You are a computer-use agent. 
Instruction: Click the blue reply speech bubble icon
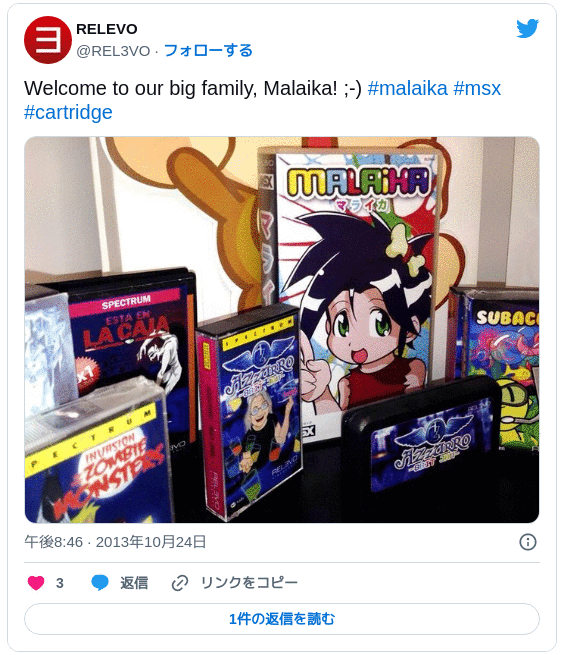(x=100, y=583)
